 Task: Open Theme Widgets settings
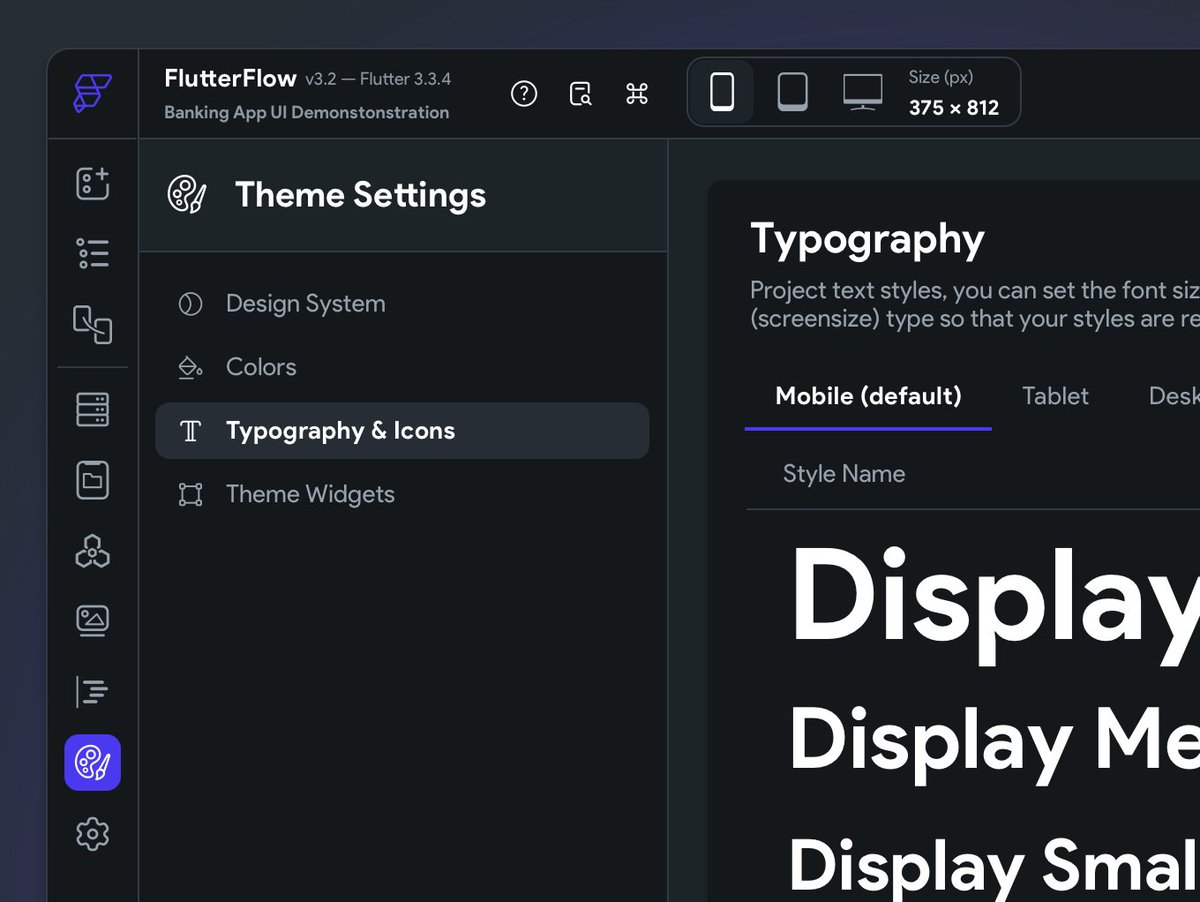point(310,494)
